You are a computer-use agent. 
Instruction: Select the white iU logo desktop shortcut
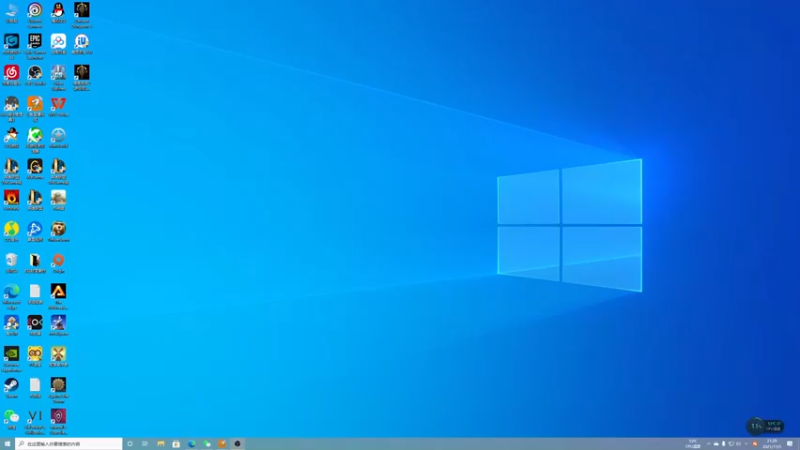pos(82,44)
